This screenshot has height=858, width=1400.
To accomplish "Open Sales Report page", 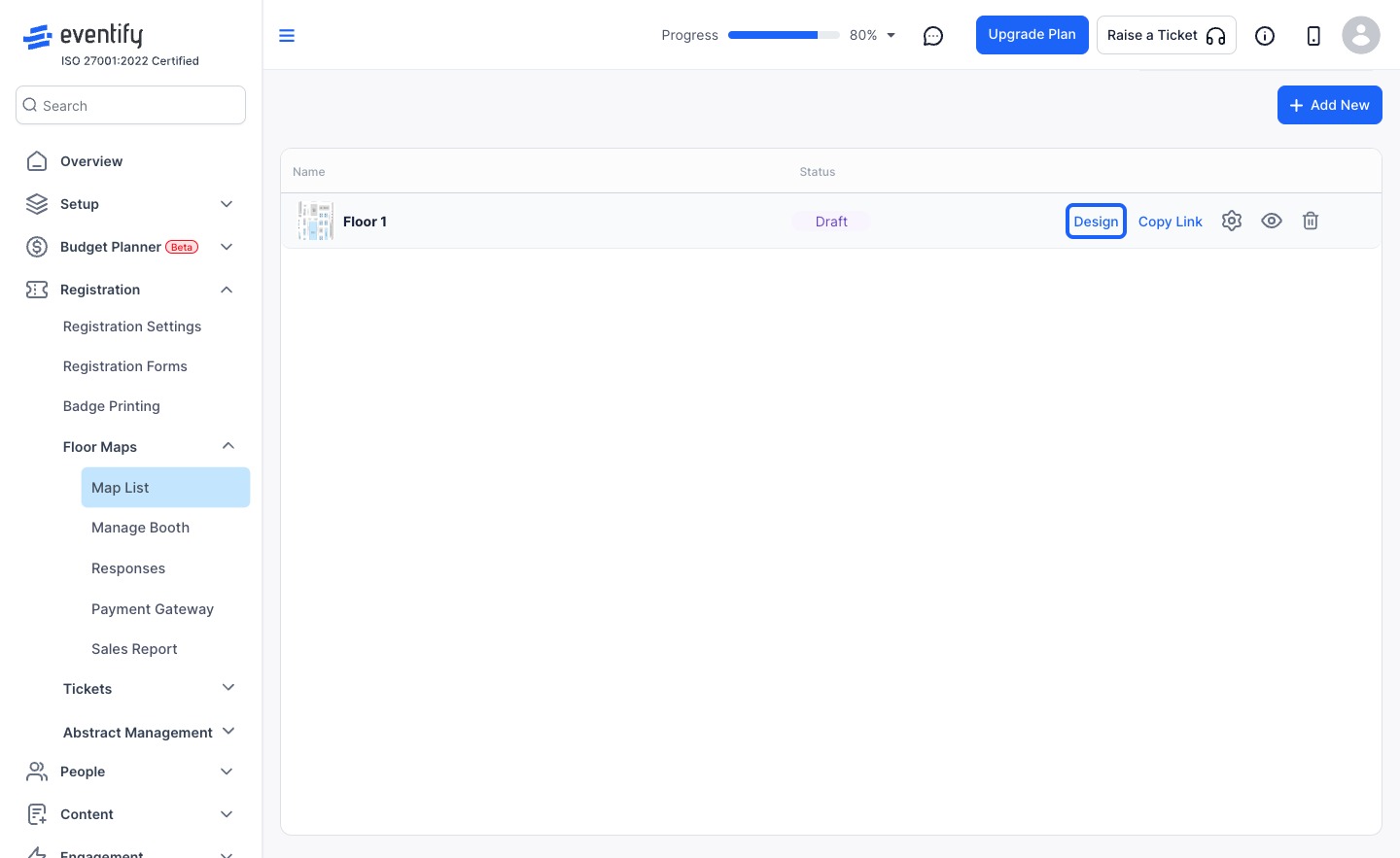I will tap(134, 649).
